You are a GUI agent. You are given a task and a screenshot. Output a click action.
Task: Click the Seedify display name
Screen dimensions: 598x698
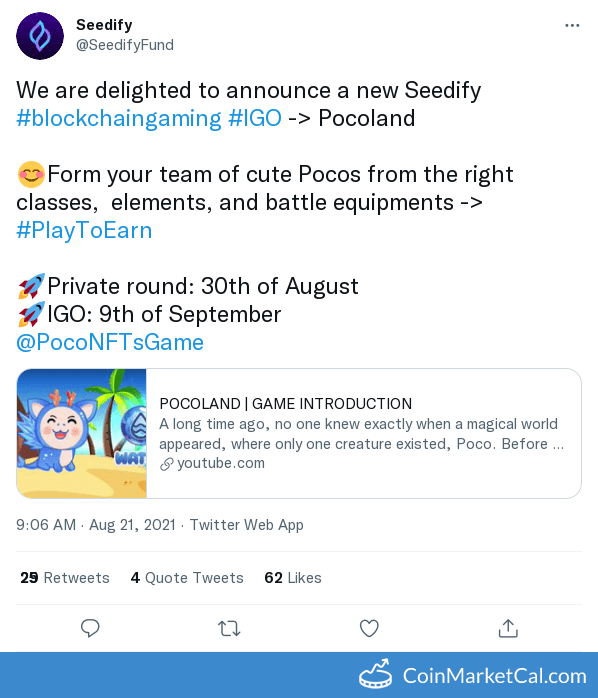[104, 25]
